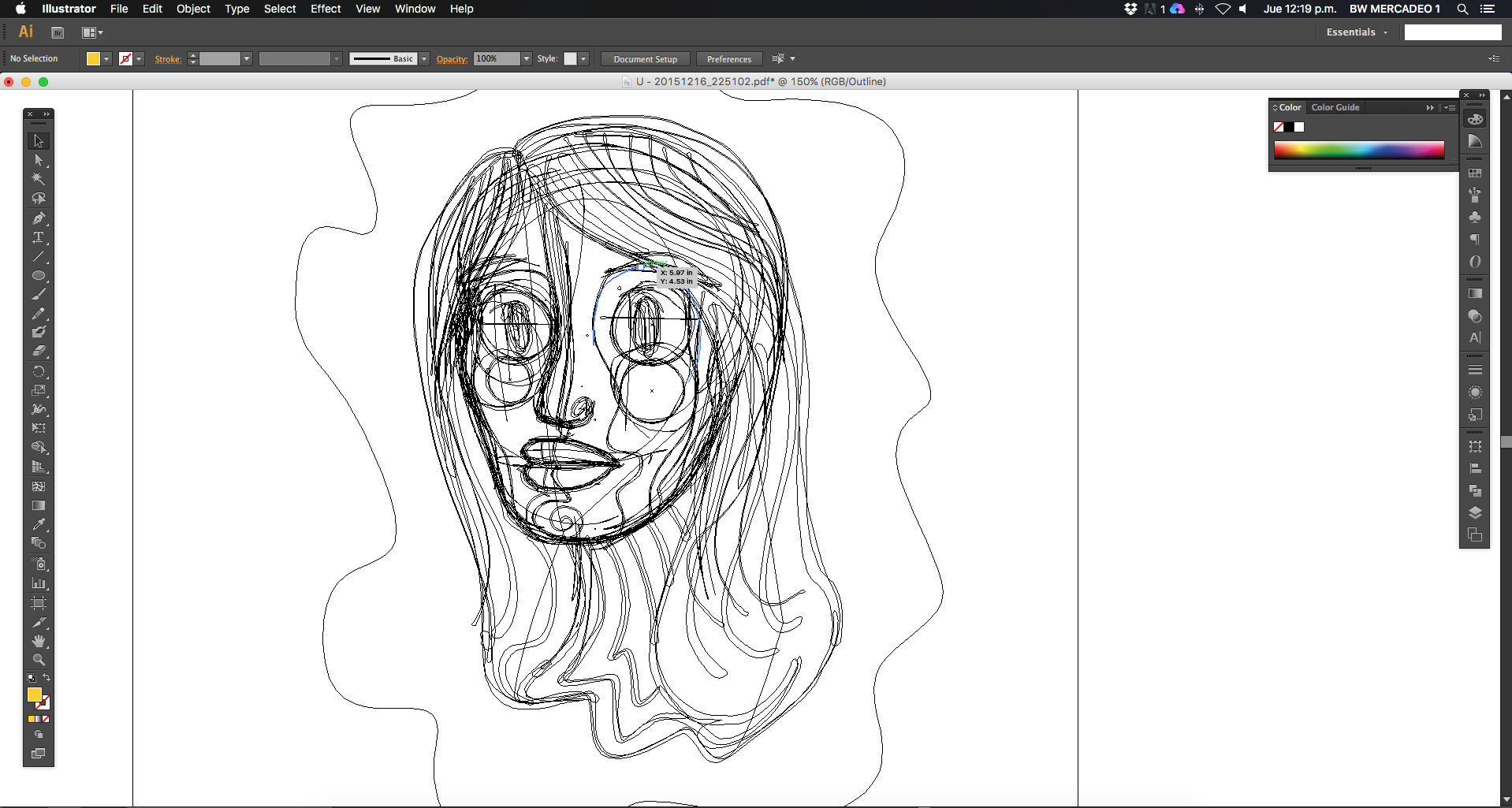Viewport: 1512px width, 808px height.
Task: Pick a color from the spectrum bar
Action: (x=1358, y=150)
